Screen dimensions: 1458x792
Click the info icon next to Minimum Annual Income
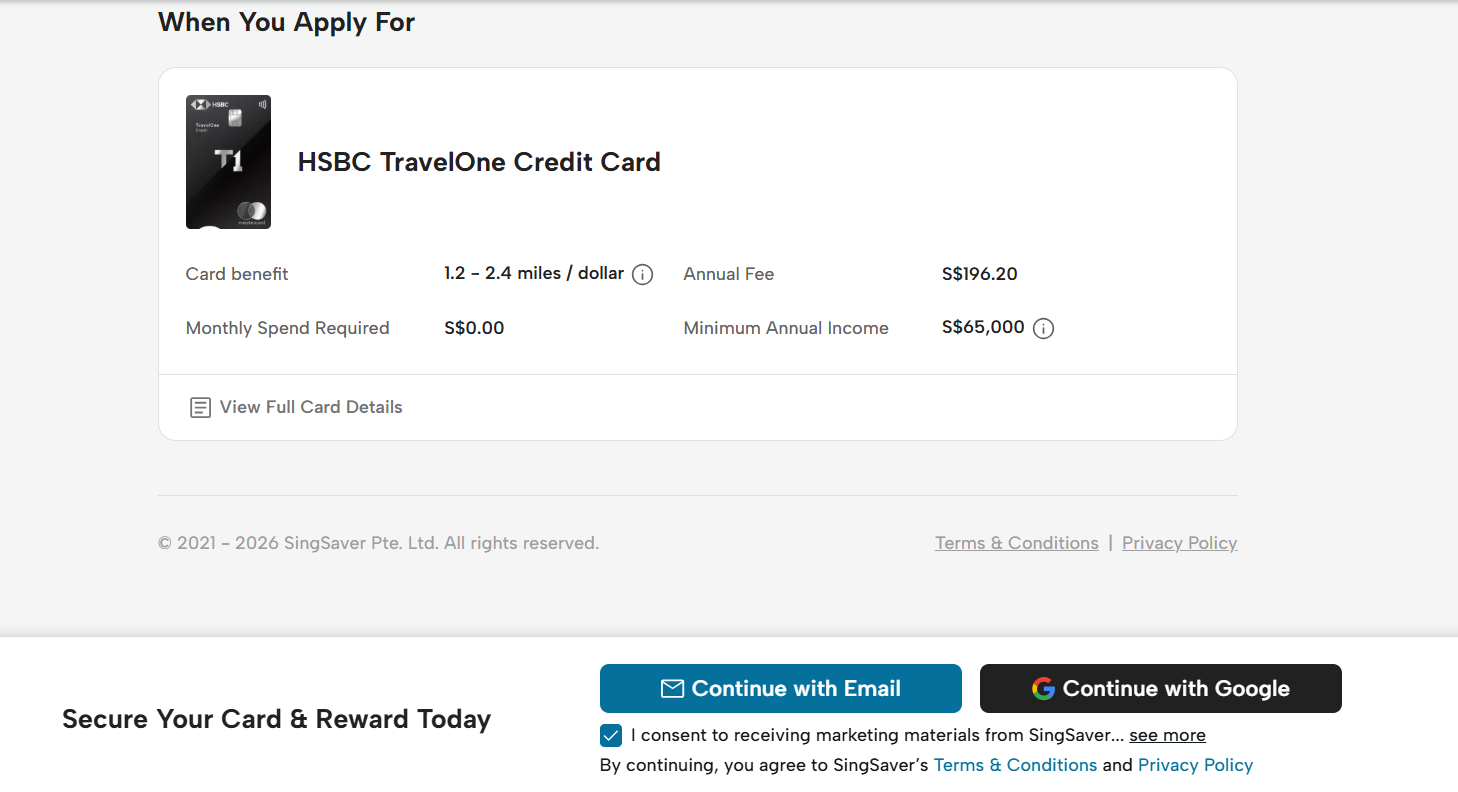1043,328
